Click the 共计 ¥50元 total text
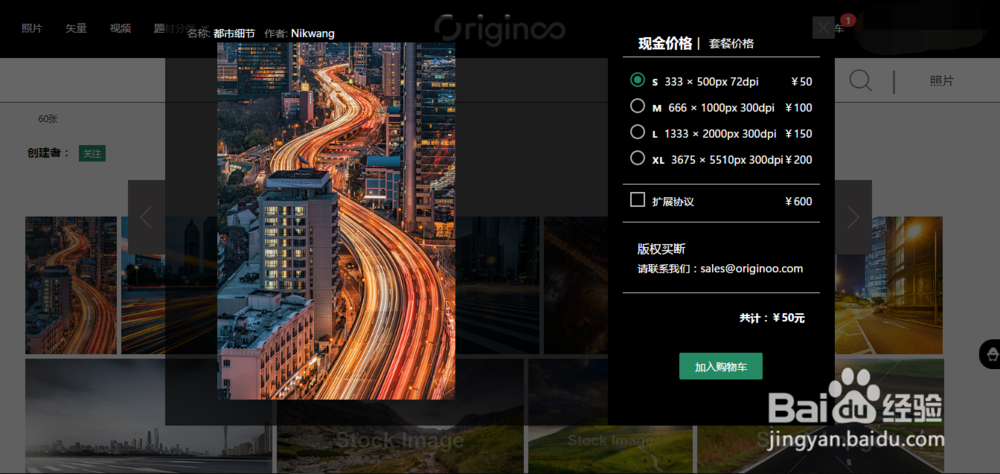 [772, 318]
